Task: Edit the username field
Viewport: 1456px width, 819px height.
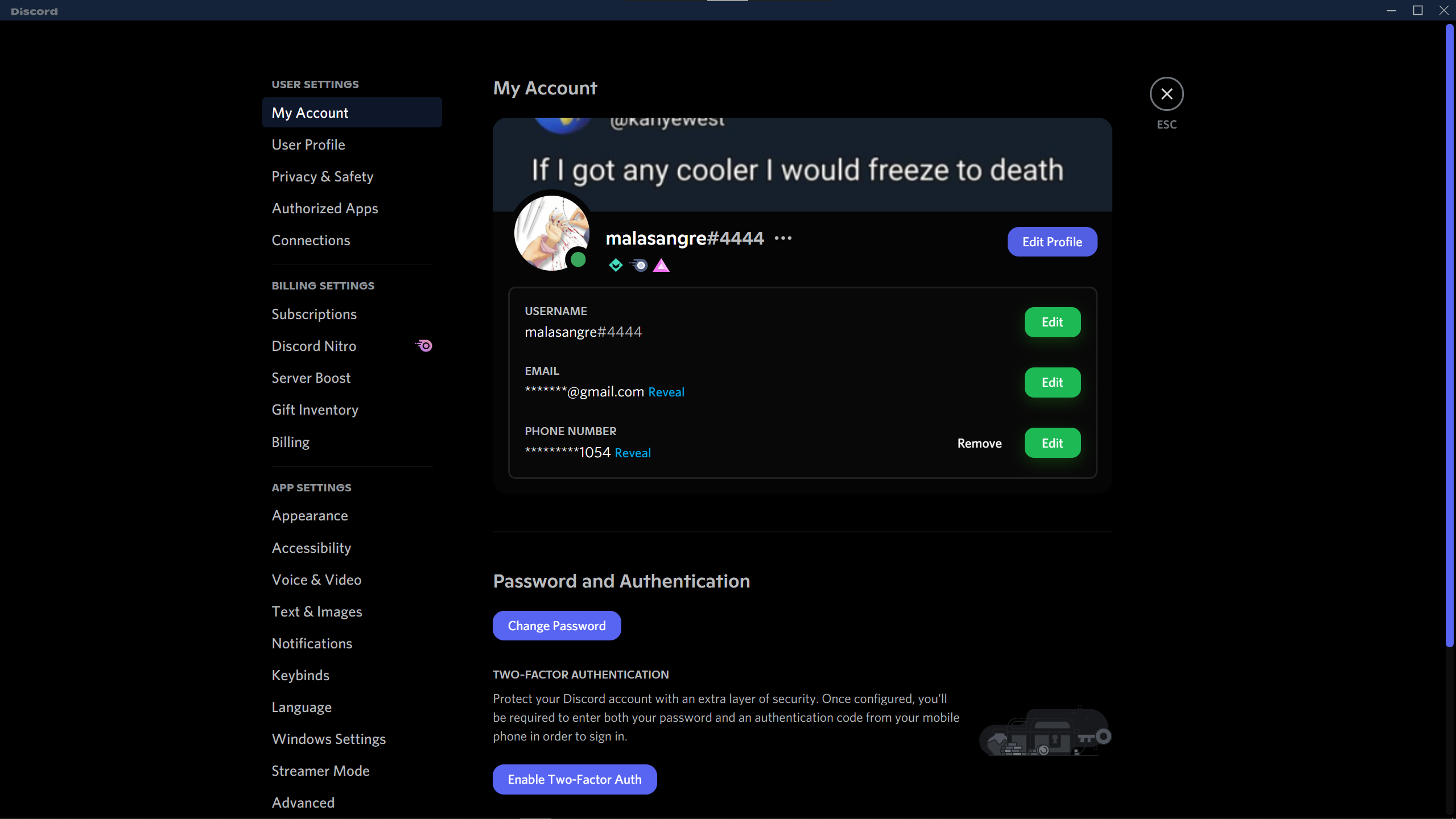Action: 1052,322
